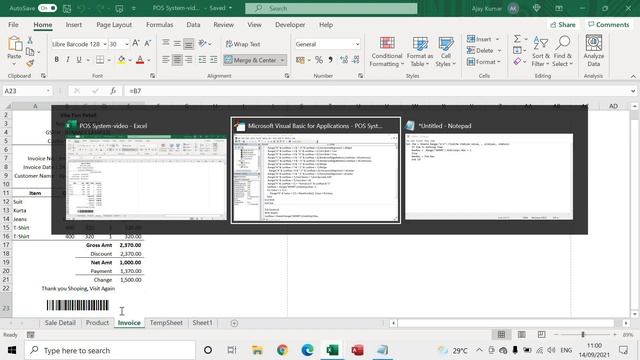The width and height of the screenshot is (640, 360).
Task: Click the Paste button
Action: click(x=14, y=51)
